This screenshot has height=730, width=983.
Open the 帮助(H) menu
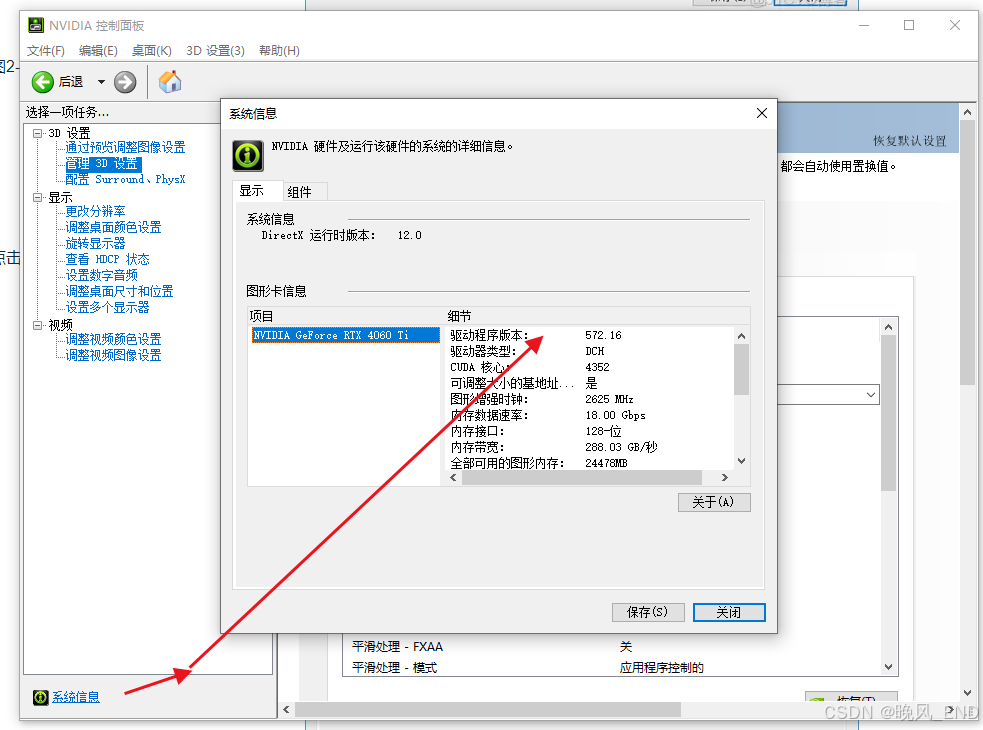pos(280,51)
